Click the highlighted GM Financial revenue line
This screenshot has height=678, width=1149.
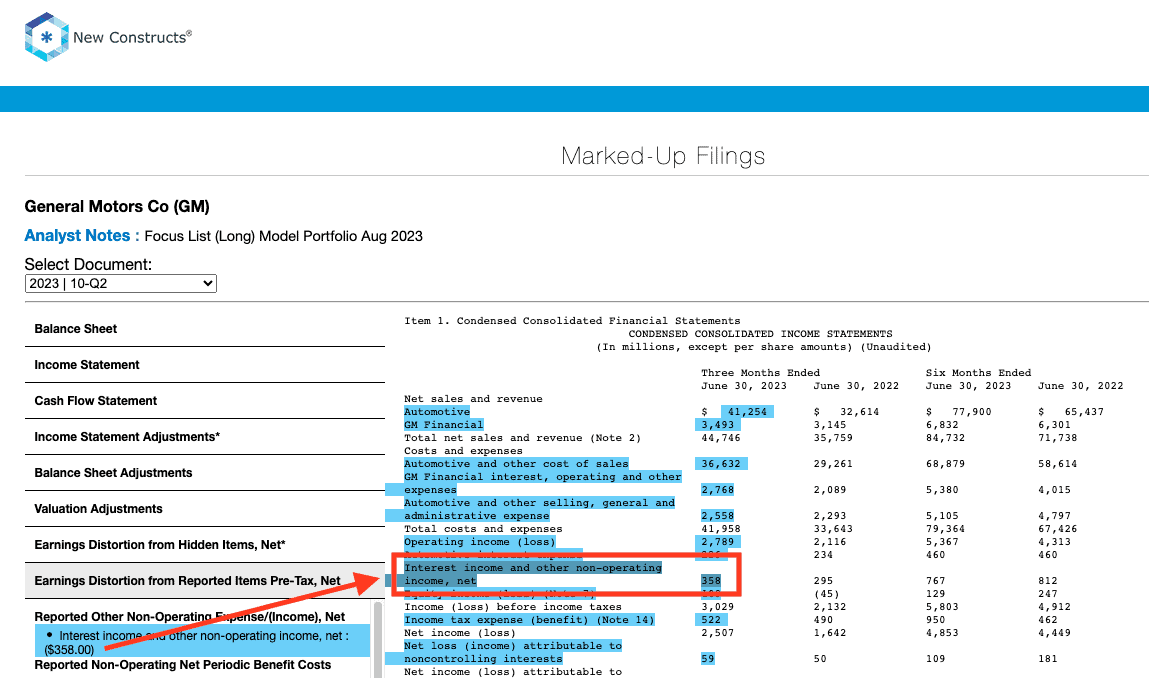(443, 425)
